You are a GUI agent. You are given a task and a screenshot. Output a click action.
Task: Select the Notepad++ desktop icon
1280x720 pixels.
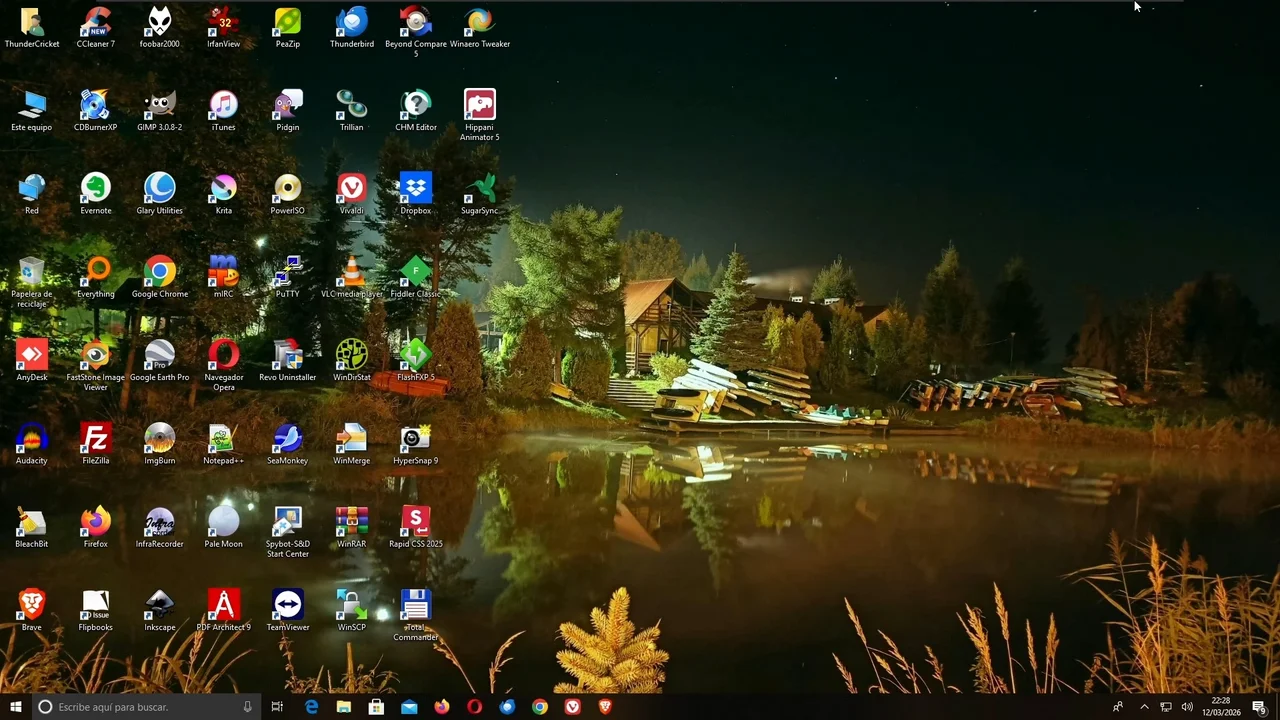pyautogui.click(x=223, y=439)
